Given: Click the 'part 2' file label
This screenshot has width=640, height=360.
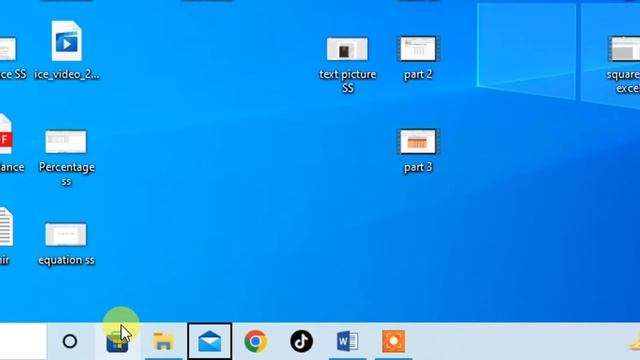Looking at the screenshot, I should pos(418,75).
